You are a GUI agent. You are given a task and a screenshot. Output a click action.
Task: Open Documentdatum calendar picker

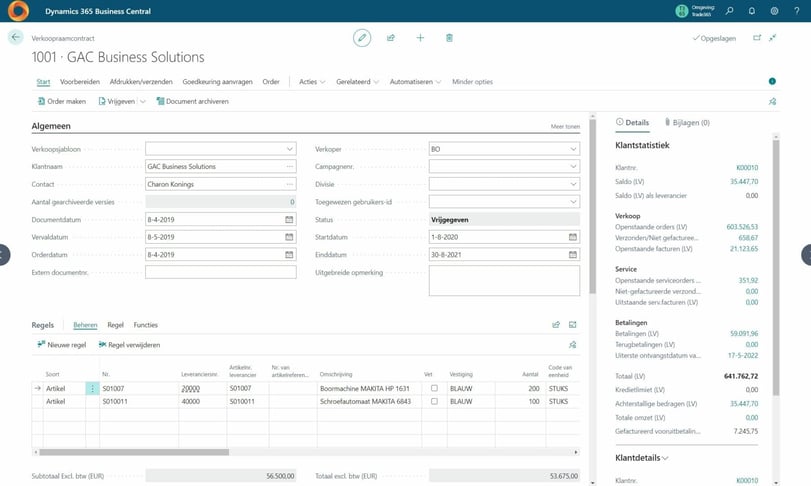pyautogui.click(x=289, y=219)
